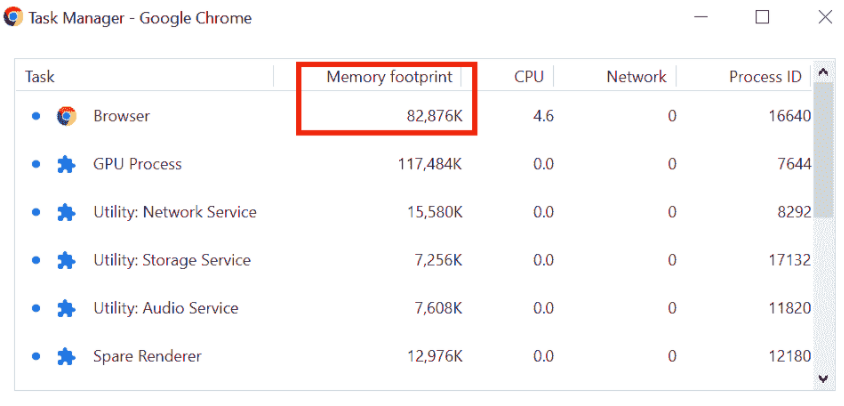This screenshot has height=406, width=844.
Task: Click the puzzle icon beside Utility: Storage Service
Action: 66,261
